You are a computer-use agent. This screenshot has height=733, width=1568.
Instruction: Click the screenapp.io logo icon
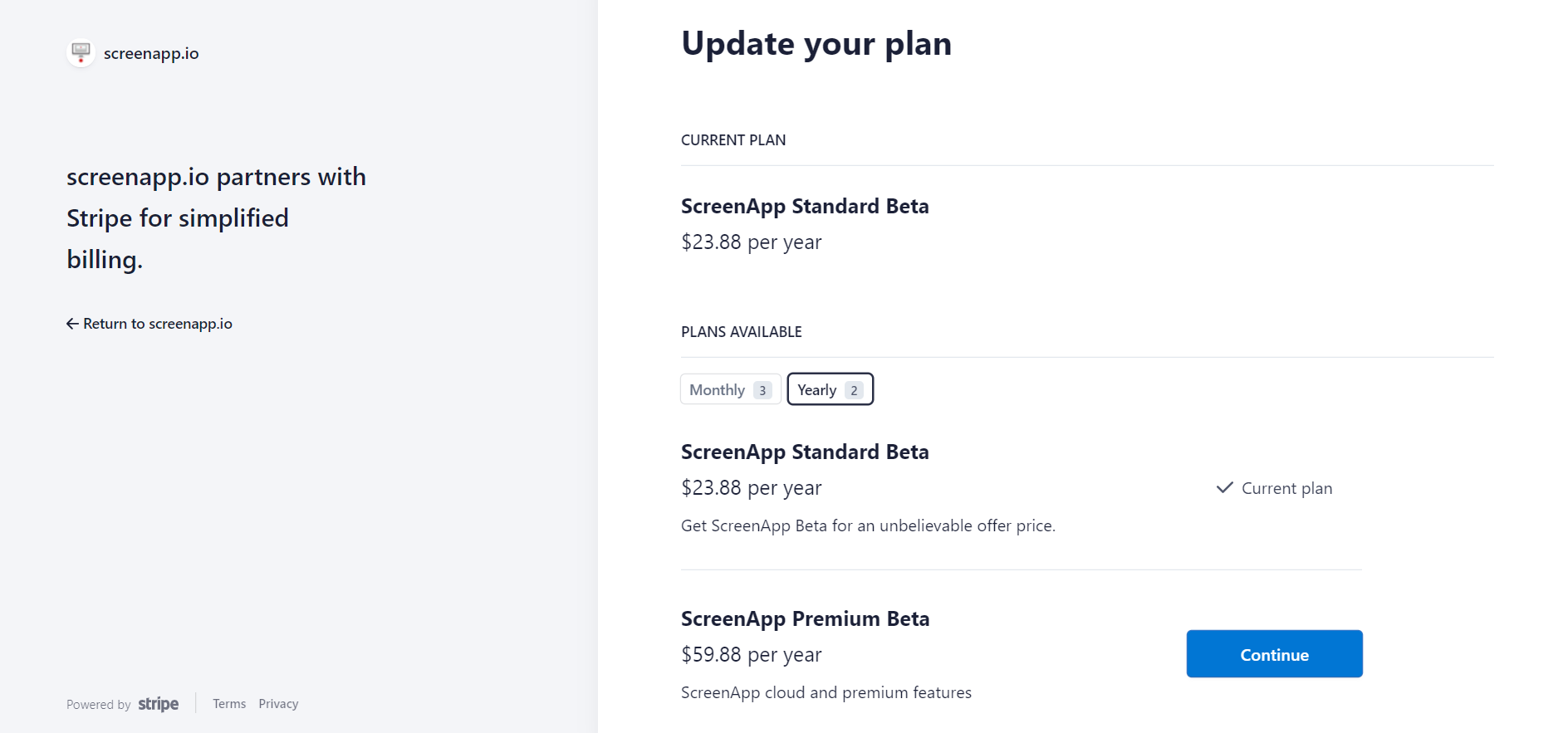click(81, 53)
